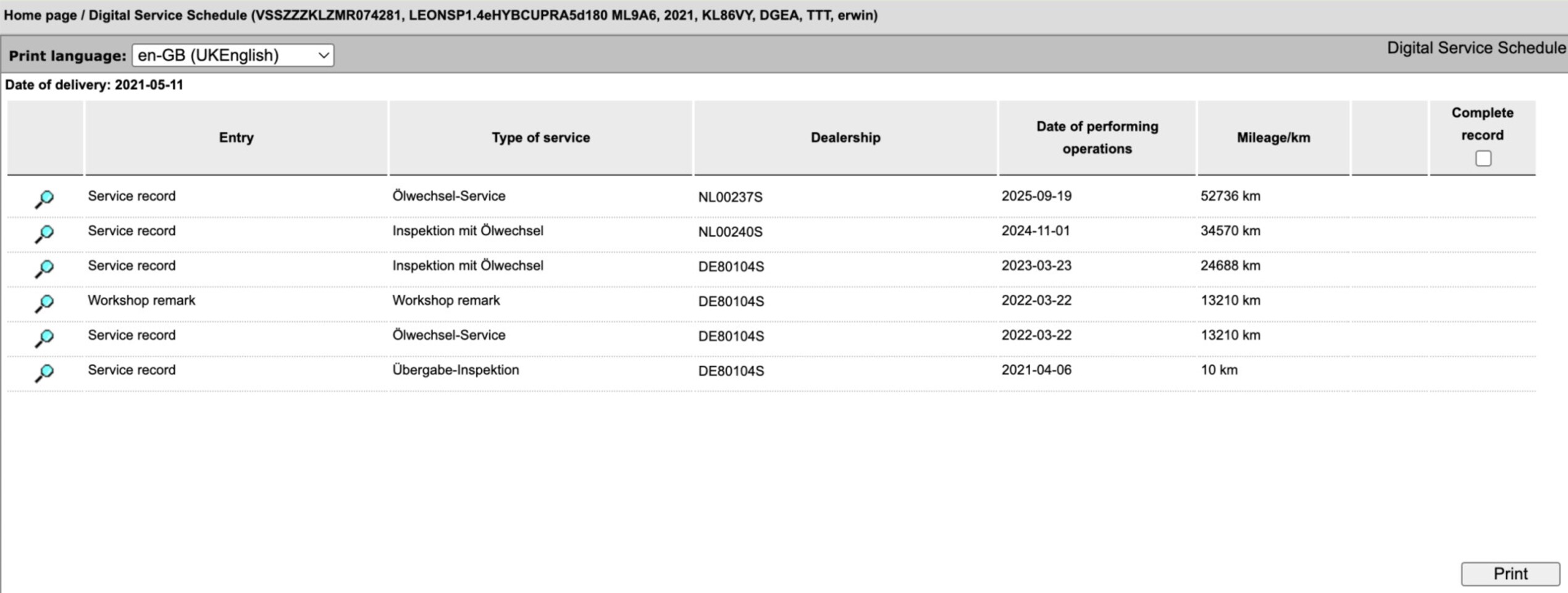Screen dimensions: 1568x593
Task: Open details for the 2025-09-19 Ölwechsel-Service record
Action: tap(44, 198)
